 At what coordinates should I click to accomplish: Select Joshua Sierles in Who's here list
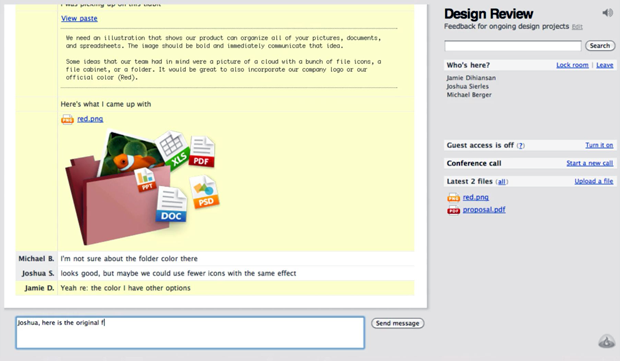[x=467, y=86]
